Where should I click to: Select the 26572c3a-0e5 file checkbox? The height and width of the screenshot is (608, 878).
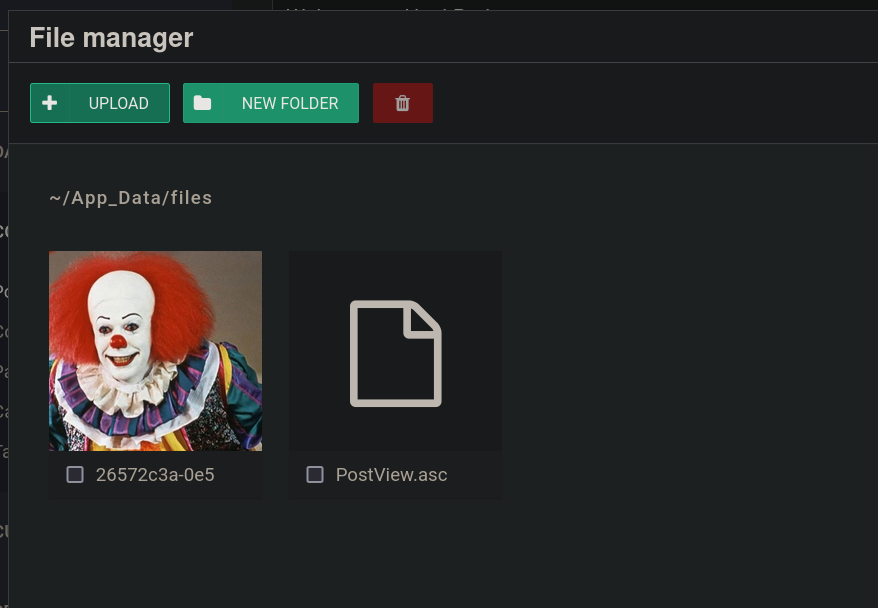coord(75,475)
